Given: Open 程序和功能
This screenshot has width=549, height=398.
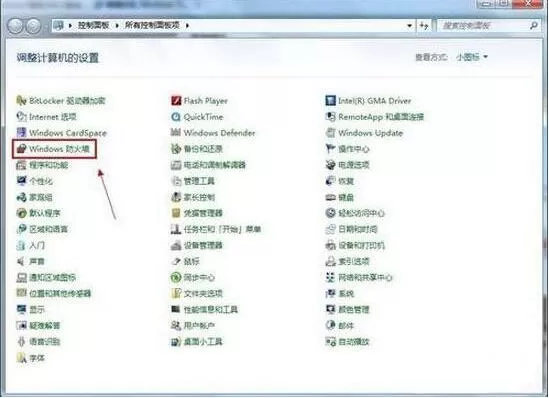Looking at the screenshot, I should pyautogui.click(x=42, y=165).
